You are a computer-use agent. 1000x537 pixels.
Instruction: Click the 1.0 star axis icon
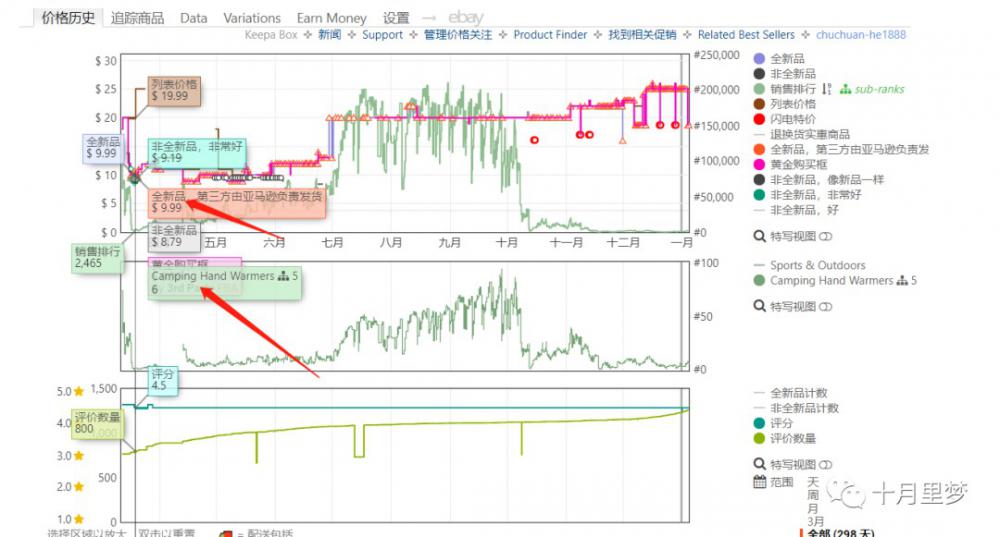(79, 519)
